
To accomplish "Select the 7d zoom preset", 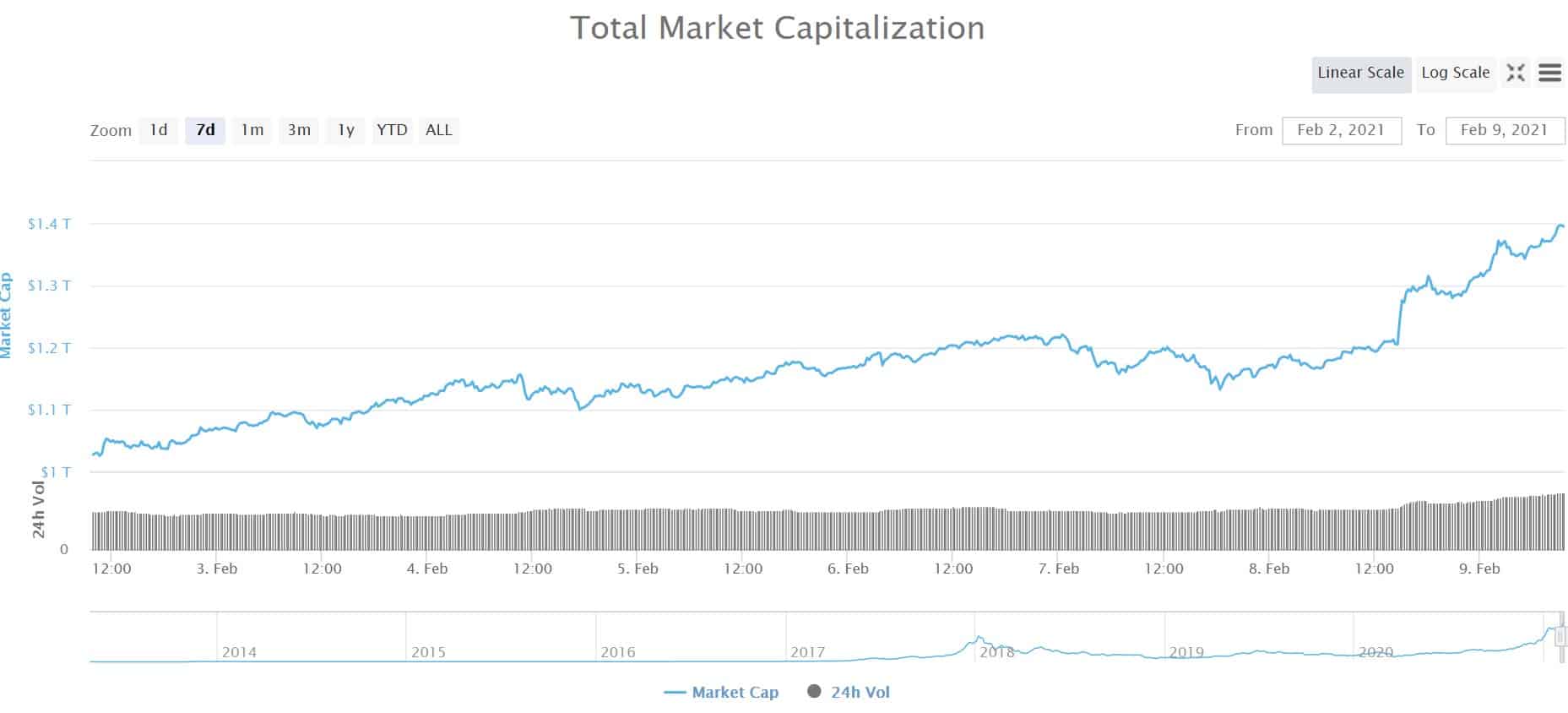I will [x=203, y=130].
